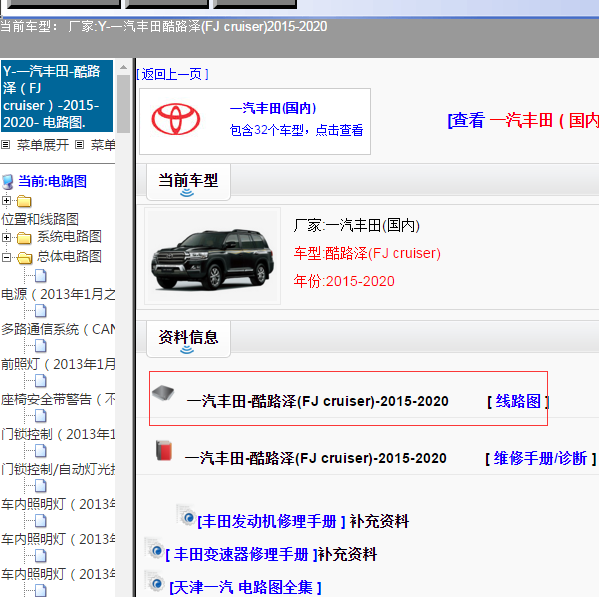Viewport: 599px width, 597px height.
Task: Click the second 菜单 list icon
Action: pos(79,145)
